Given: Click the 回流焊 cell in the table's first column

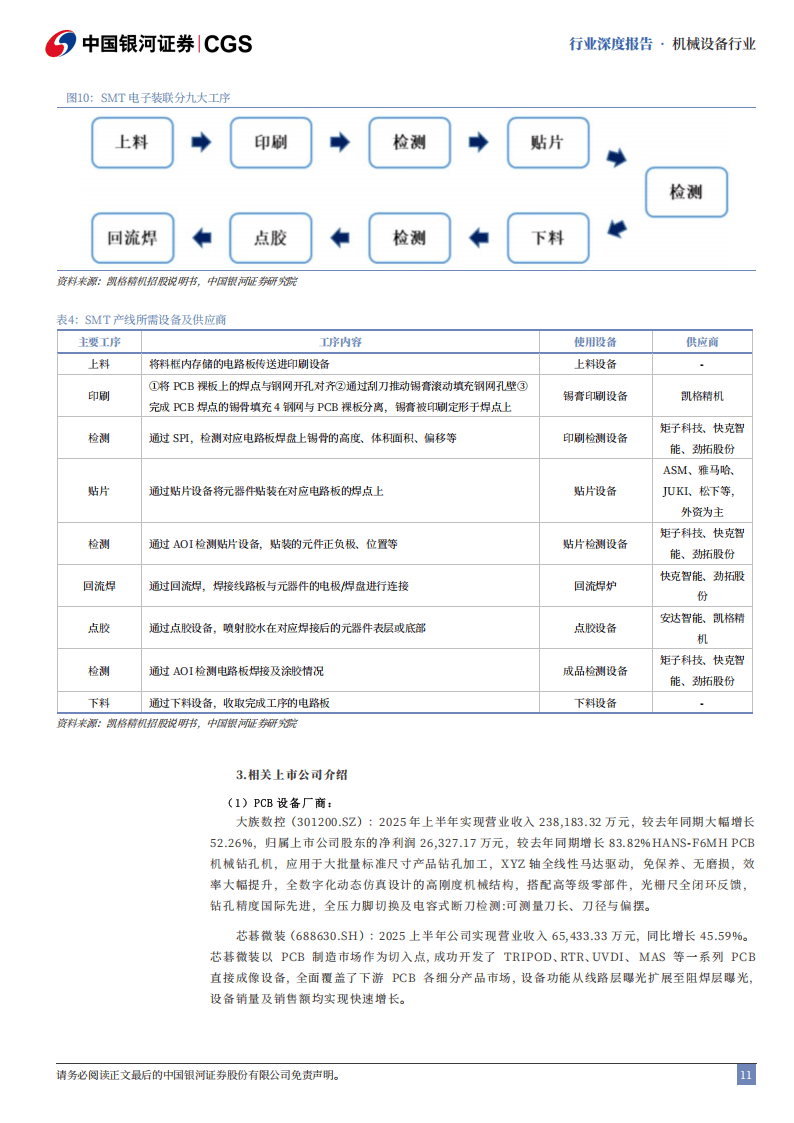Looking at the screenshot, I should pyautogui.click(x=100, y=586).
